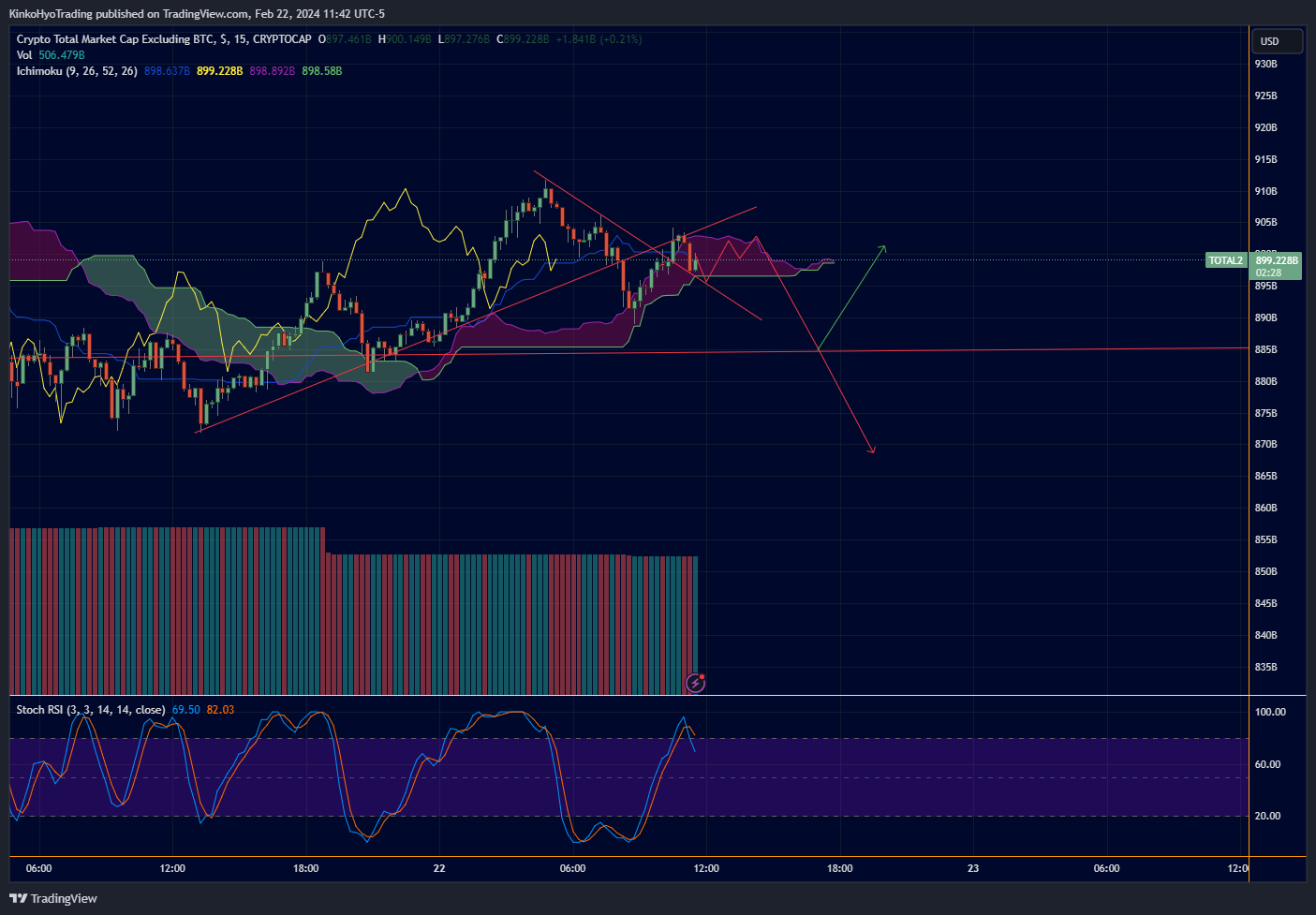Select the Stoch RSI (3, 3, 14, 14, close) legend
The image size is (1316, 915).
91,710
